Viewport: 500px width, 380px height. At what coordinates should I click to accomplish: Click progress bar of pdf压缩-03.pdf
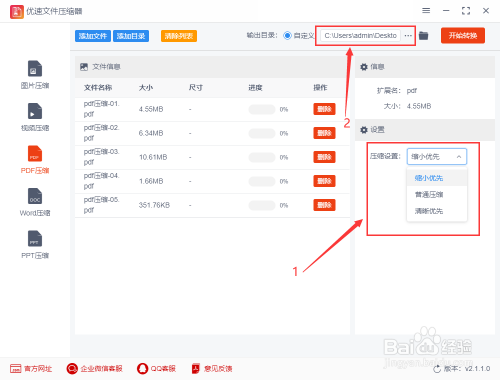coord(262,157)
